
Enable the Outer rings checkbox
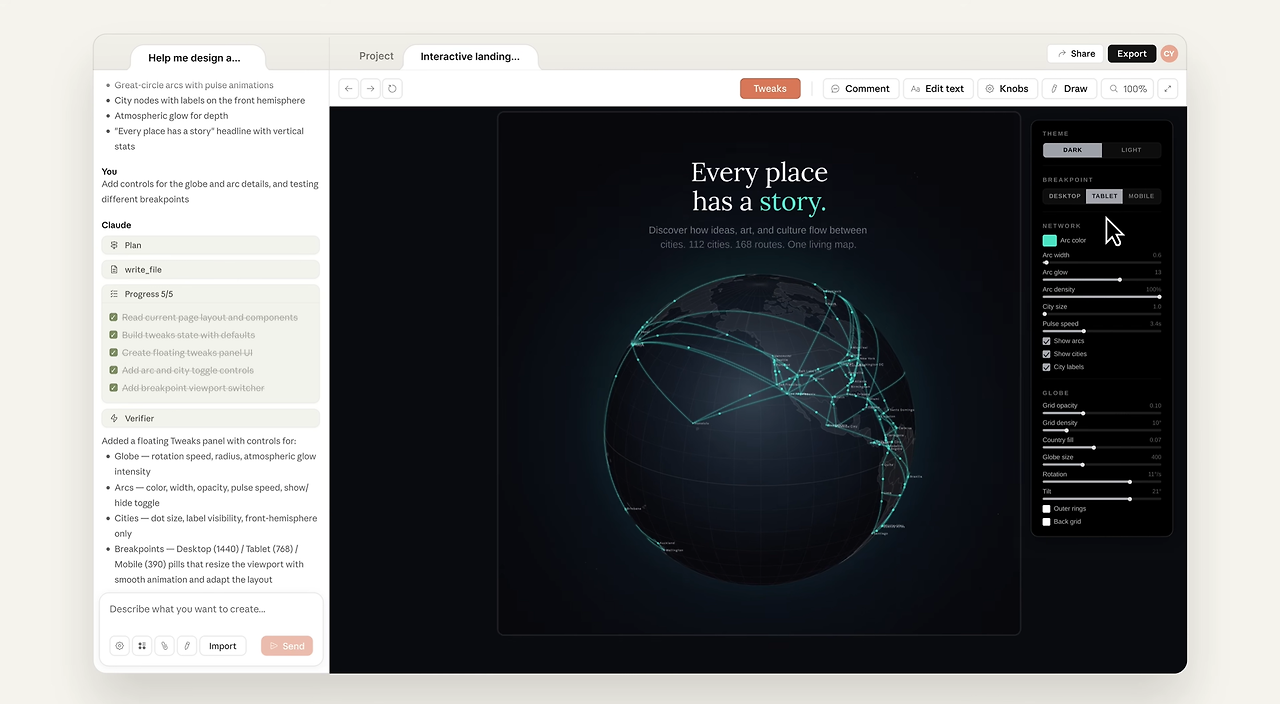(x=1047, y=509)
